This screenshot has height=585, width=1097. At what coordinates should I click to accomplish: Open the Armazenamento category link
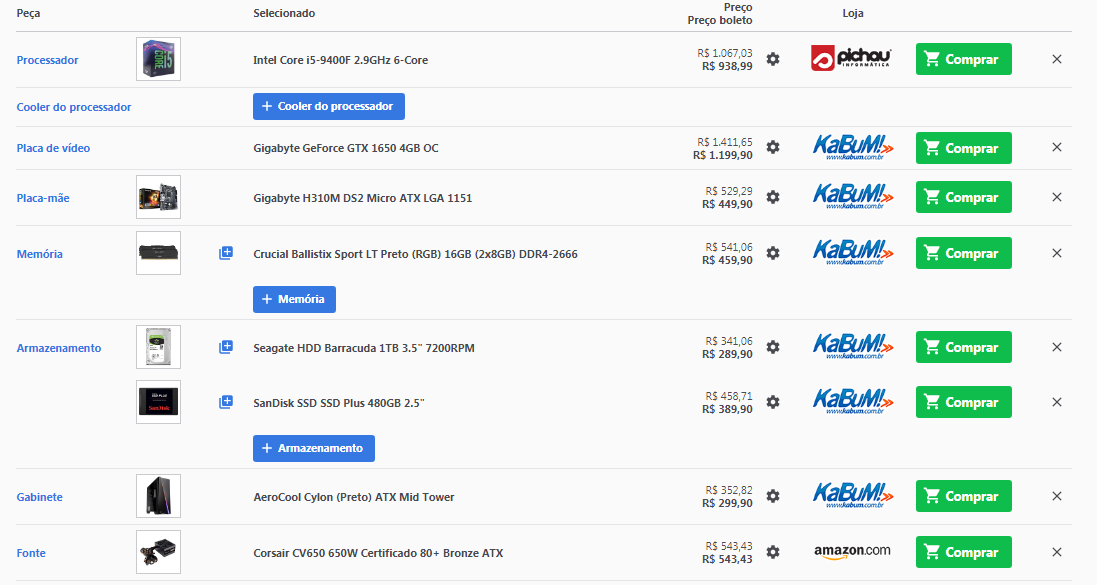pos(59,348)
